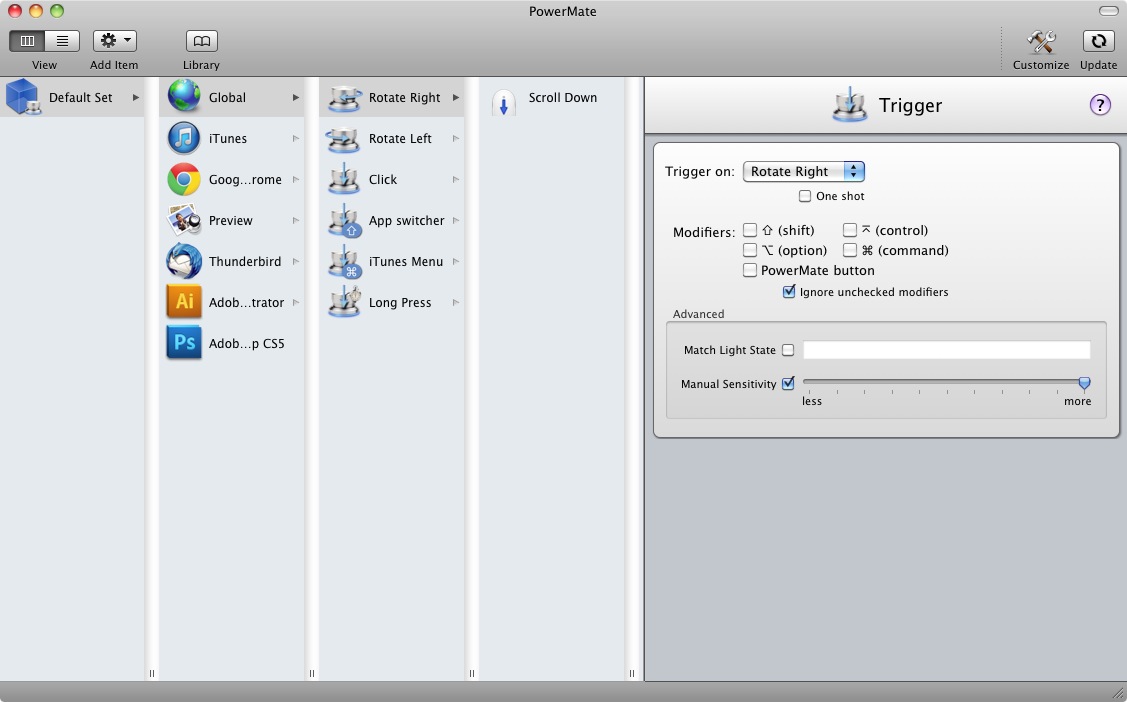Select the Rotate Left trigger

pyautogui.click(x=391, y=139)
